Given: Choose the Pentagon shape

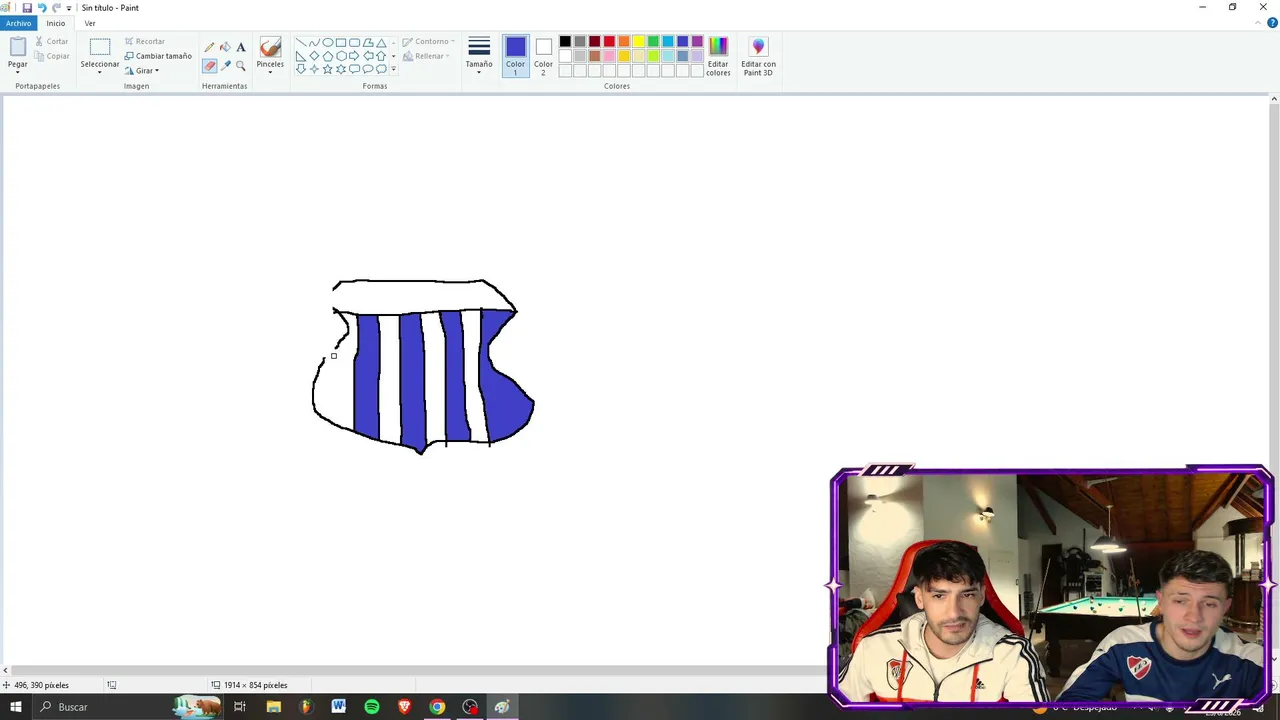Looking at the screenshot, I should tap(327, 56).
